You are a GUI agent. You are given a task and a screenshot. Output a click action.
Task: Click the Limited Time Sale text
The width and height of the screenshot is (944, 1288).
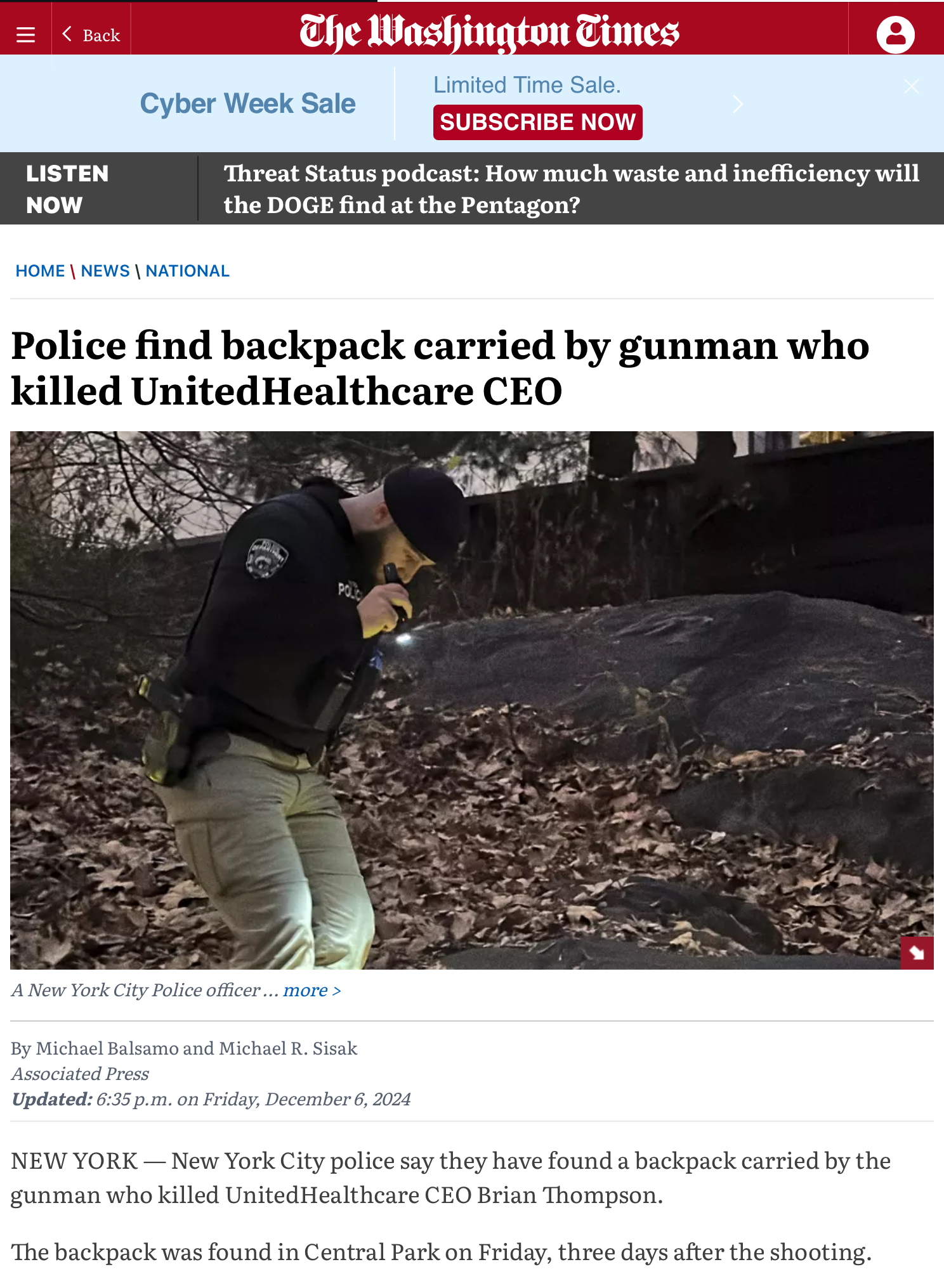click(x=527, y=85)
